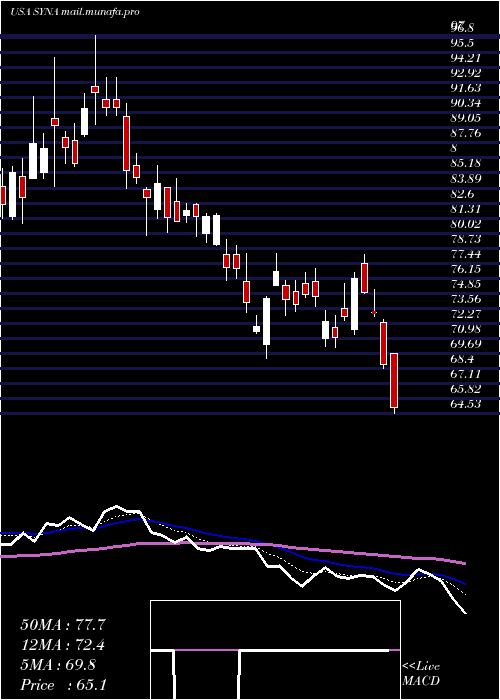Select the 73.56 price axis label

coord(466,300)
